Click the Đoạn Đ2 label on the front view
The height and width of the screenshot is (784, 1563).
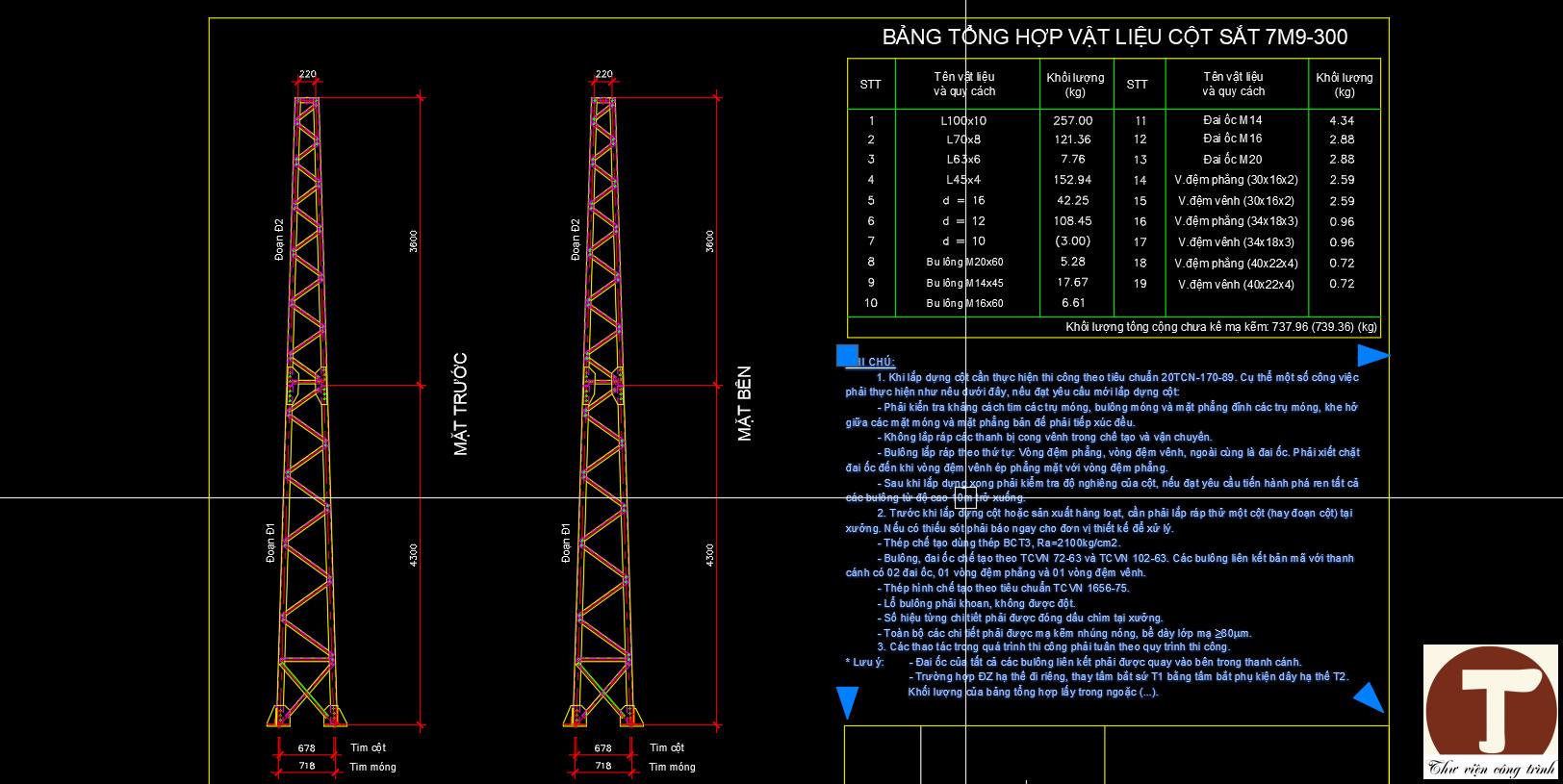[278, 240]
